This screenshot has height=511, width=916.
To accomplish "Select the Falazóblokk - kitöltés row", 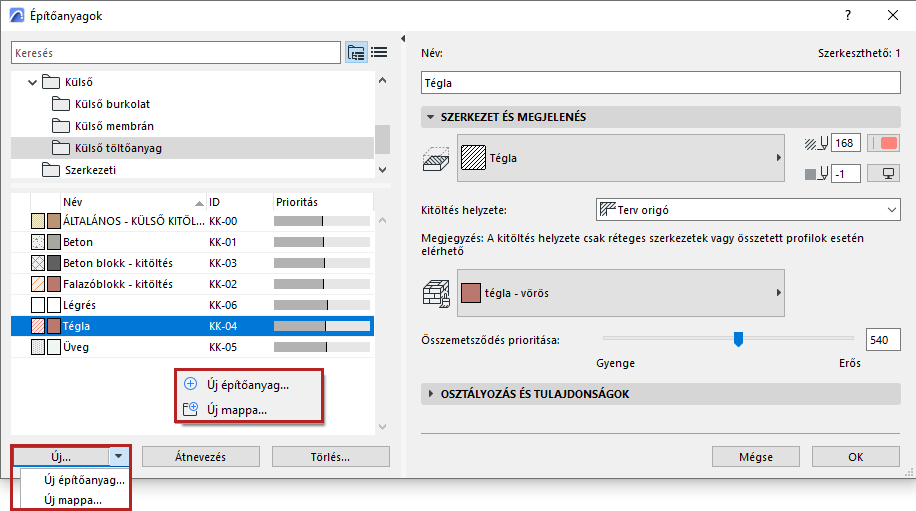I will 192,284.
